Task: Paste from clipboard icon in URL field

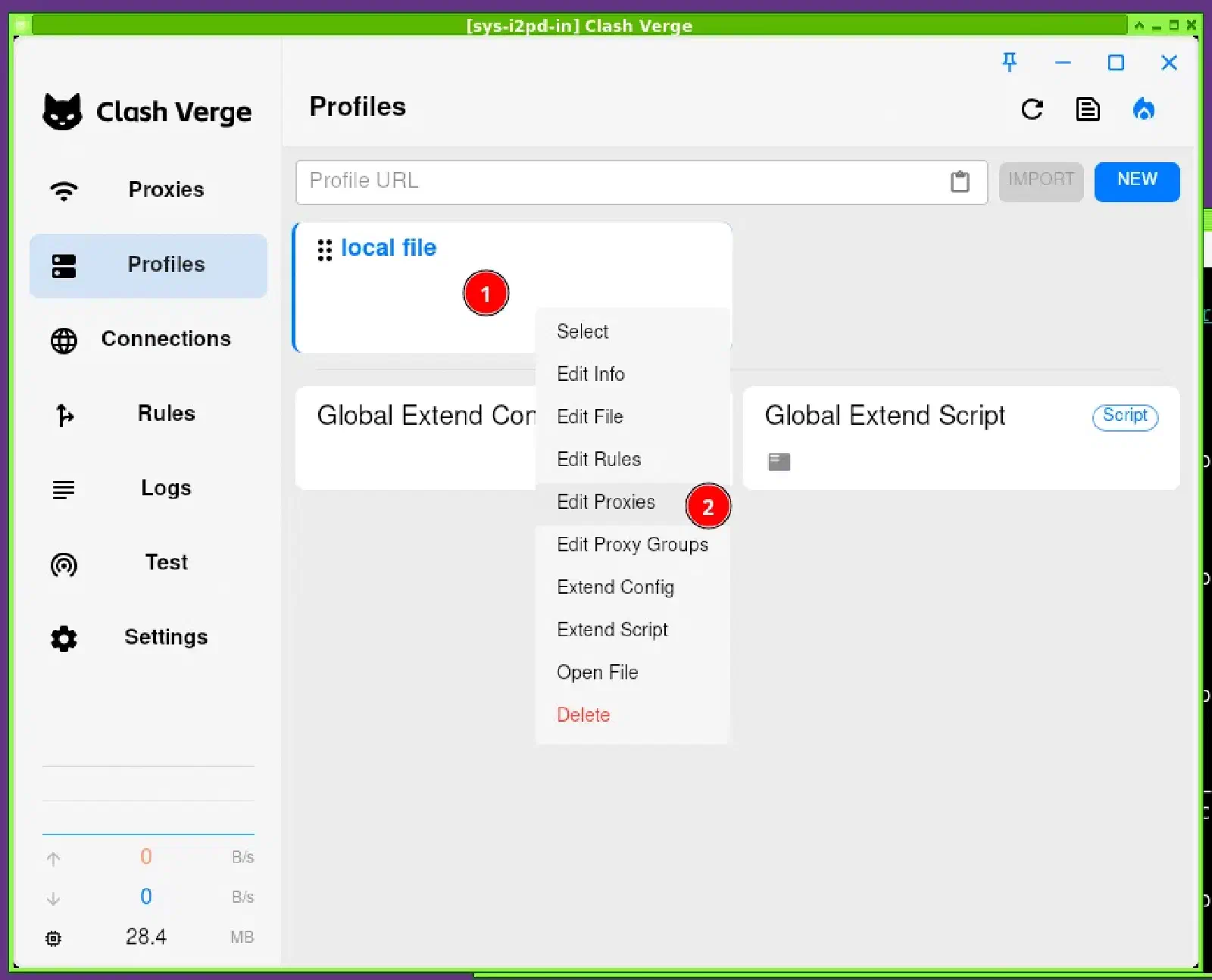Action: pyautogui.click(x=960, y=182)
